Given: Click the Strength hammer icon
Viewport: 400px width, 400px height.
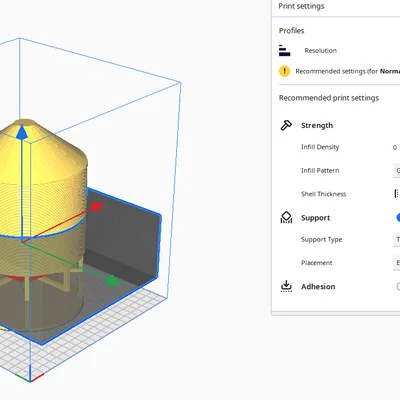Looking at the screenshot, I should pos(286,125).
